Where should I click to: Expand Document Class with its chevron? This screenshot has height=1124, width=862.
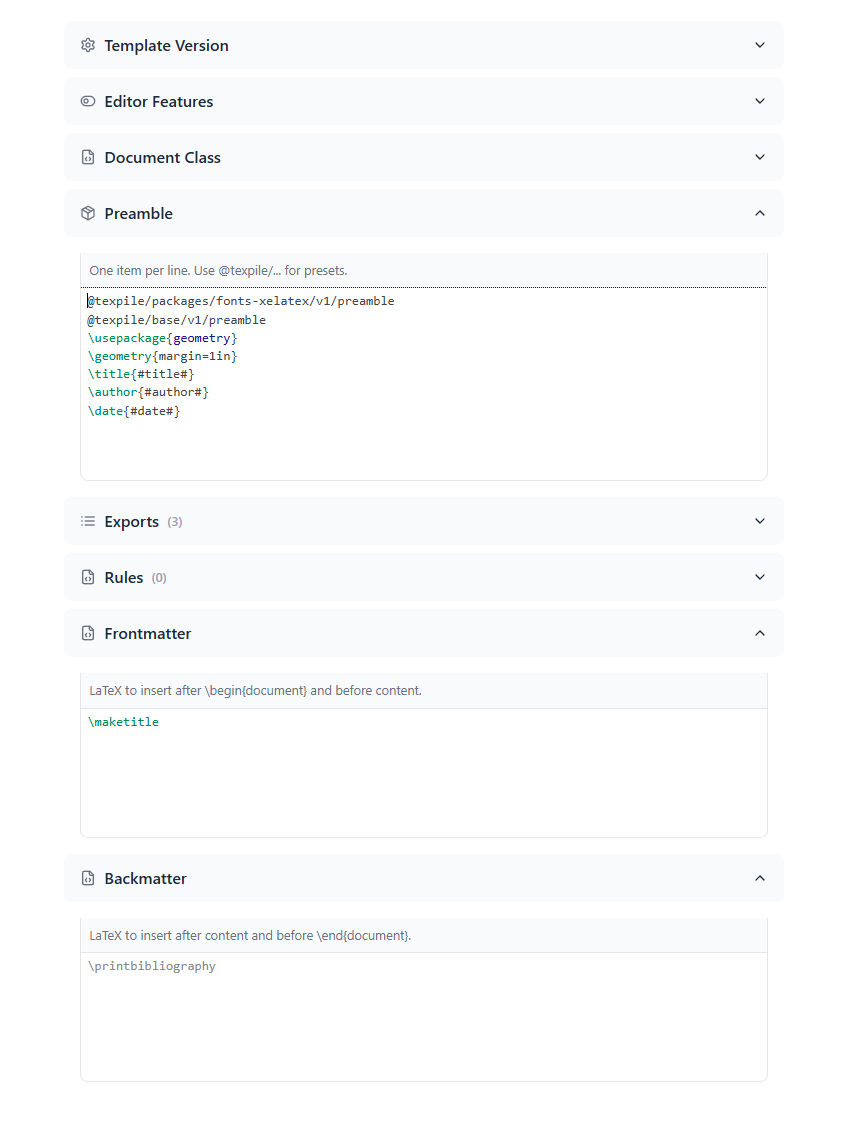click(760, 157)
